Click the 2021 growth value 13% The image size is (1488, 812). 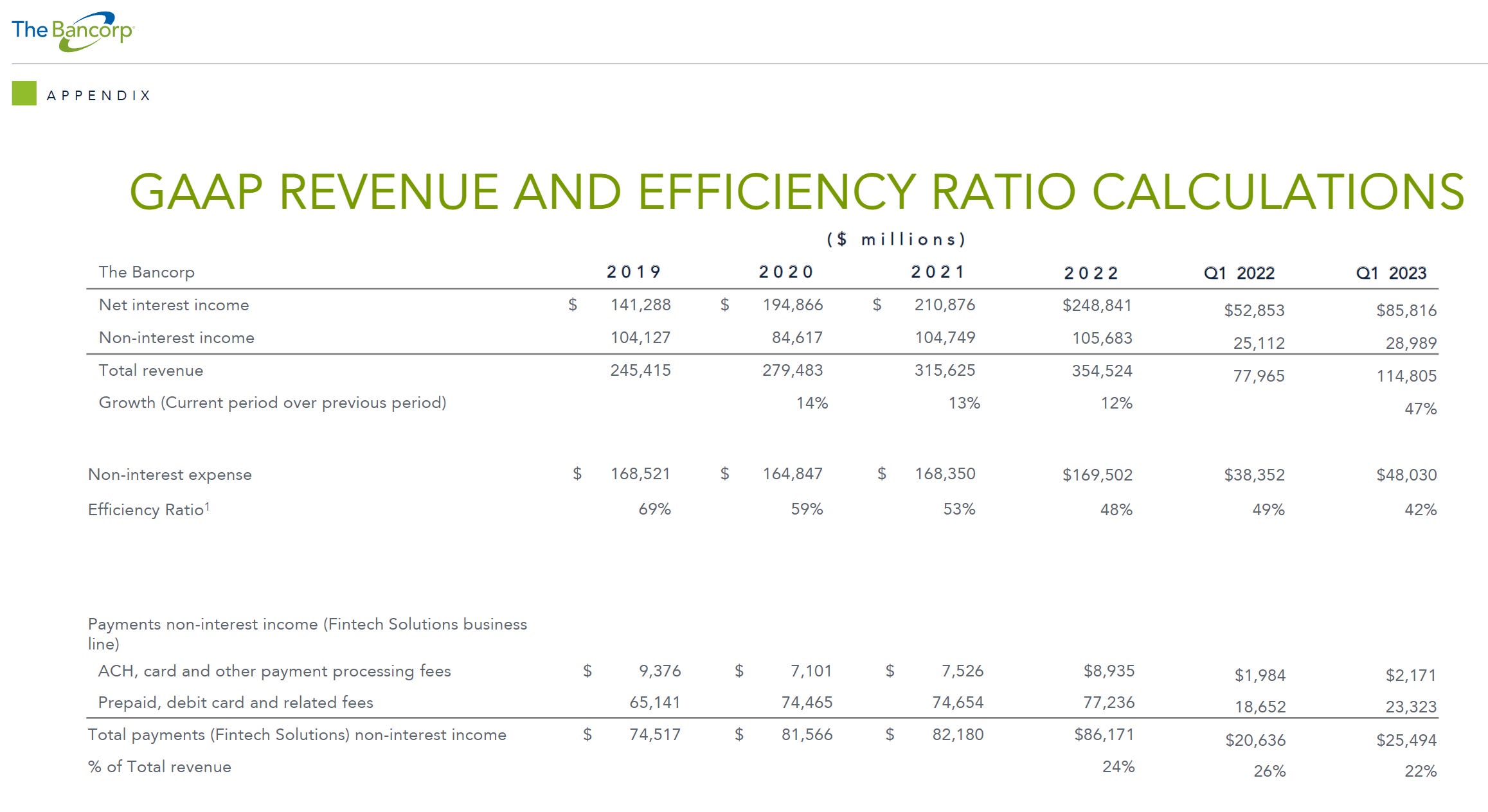(964, 403)
